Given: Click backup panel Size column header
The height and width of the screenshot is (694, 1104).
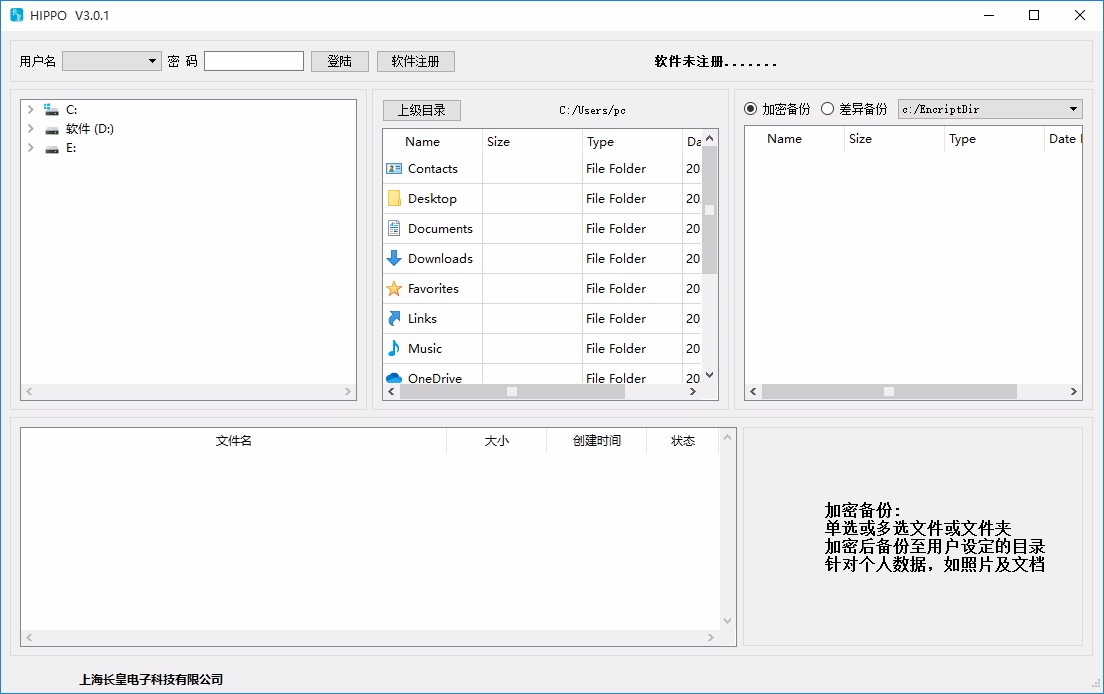Looking at the screenshot, I should pos(893,139).
